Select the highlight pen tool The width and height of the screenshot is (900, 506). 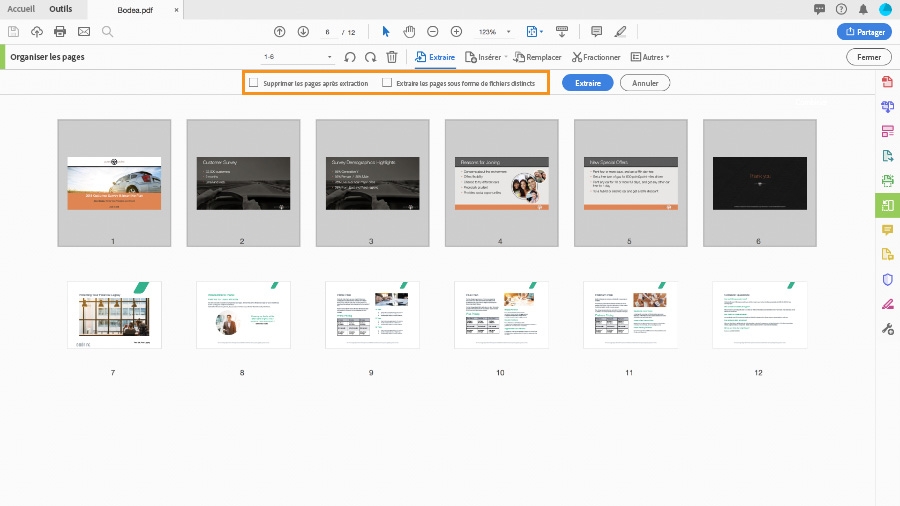click(x=620, y=32)
